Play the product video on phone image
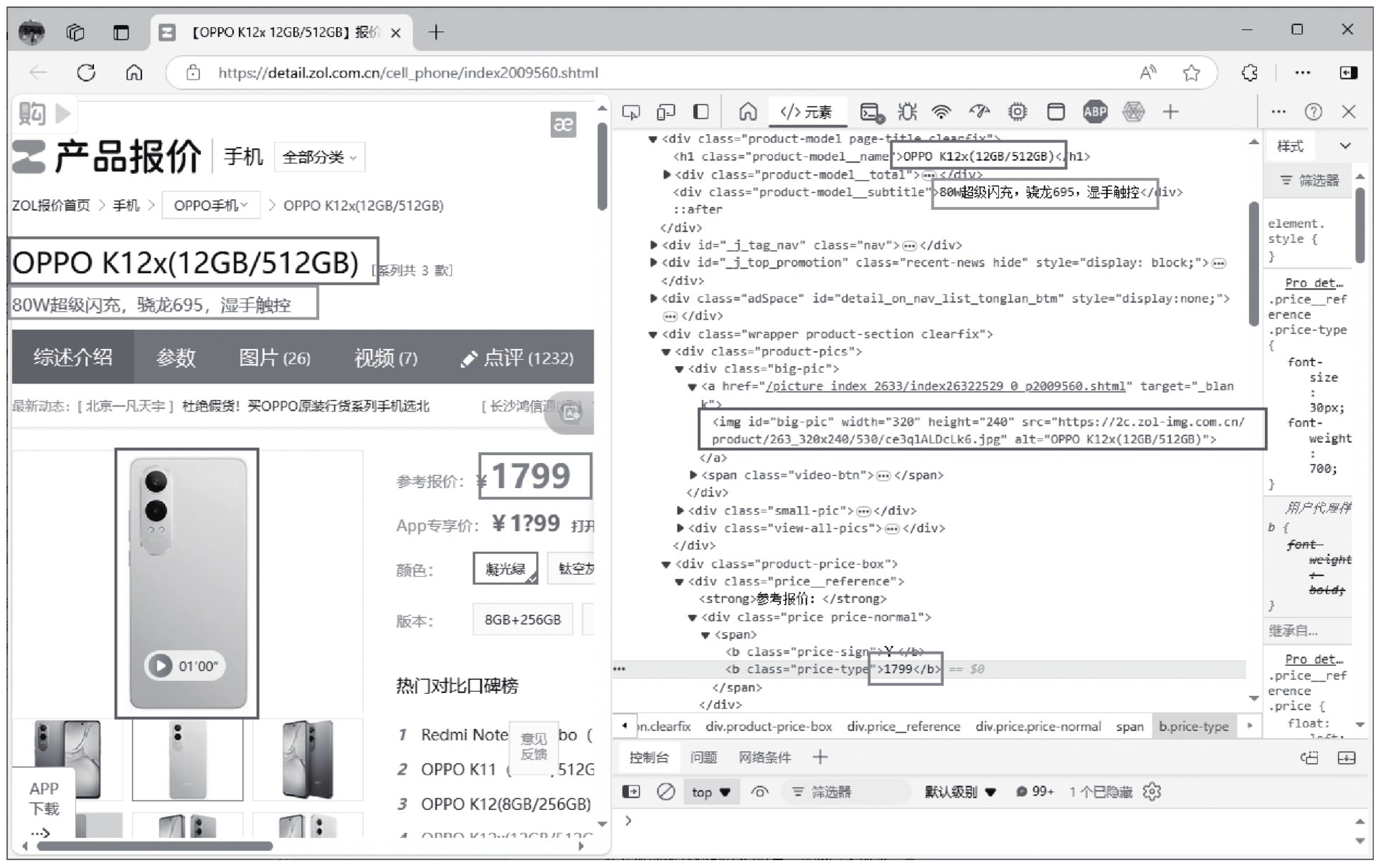 tap(160, 666)
